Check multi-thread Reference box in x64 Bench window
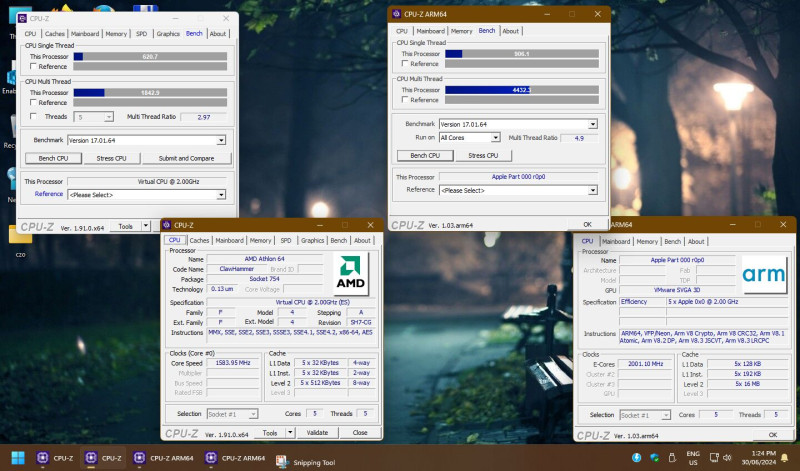800x471 pixels. 33,103
